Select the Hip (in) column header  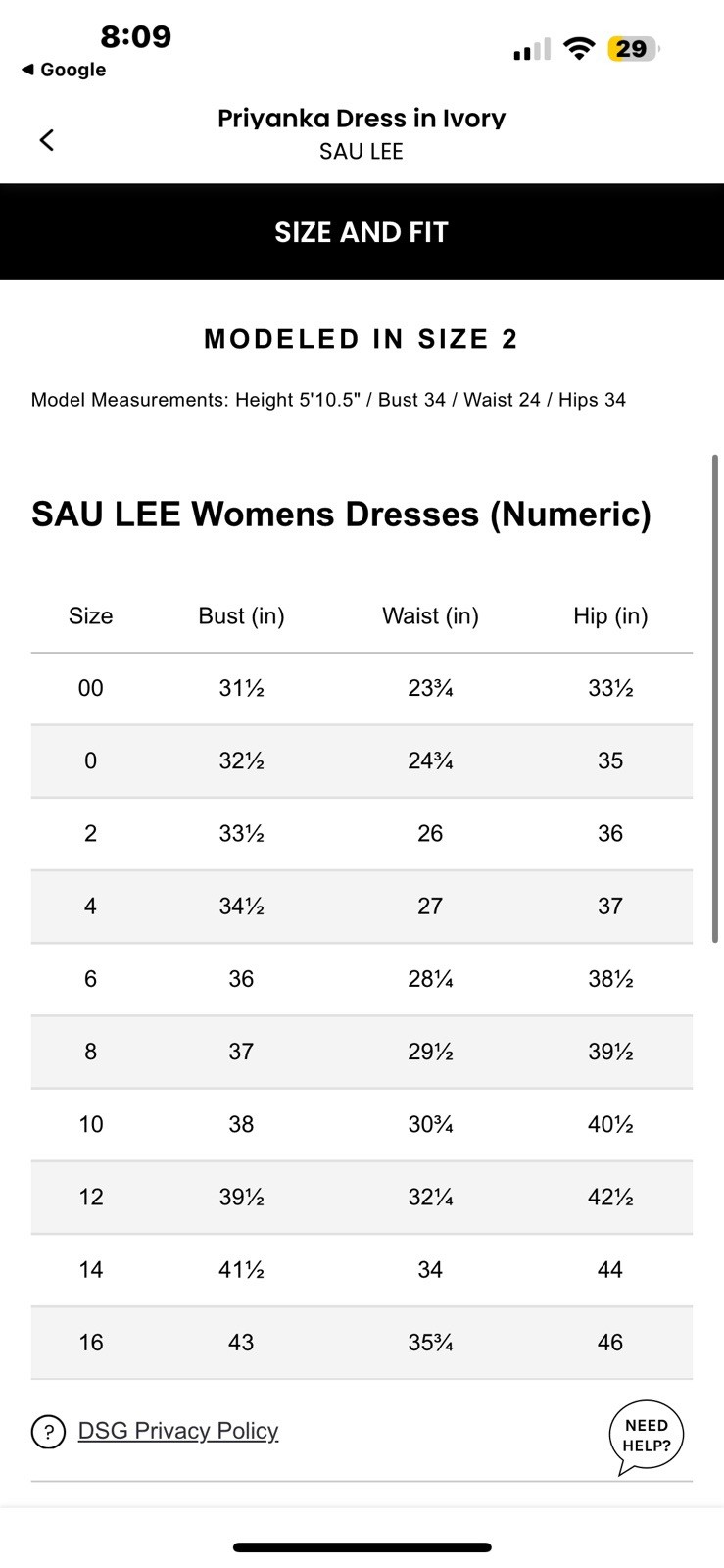610,615
